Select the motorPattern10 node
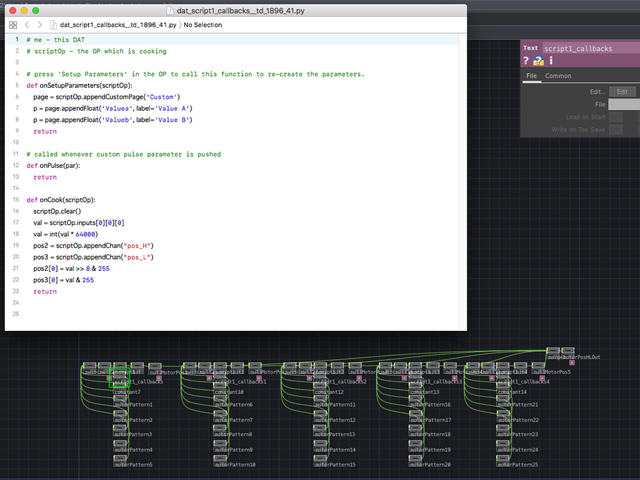The image size is (640, 480). click(220, 459)
